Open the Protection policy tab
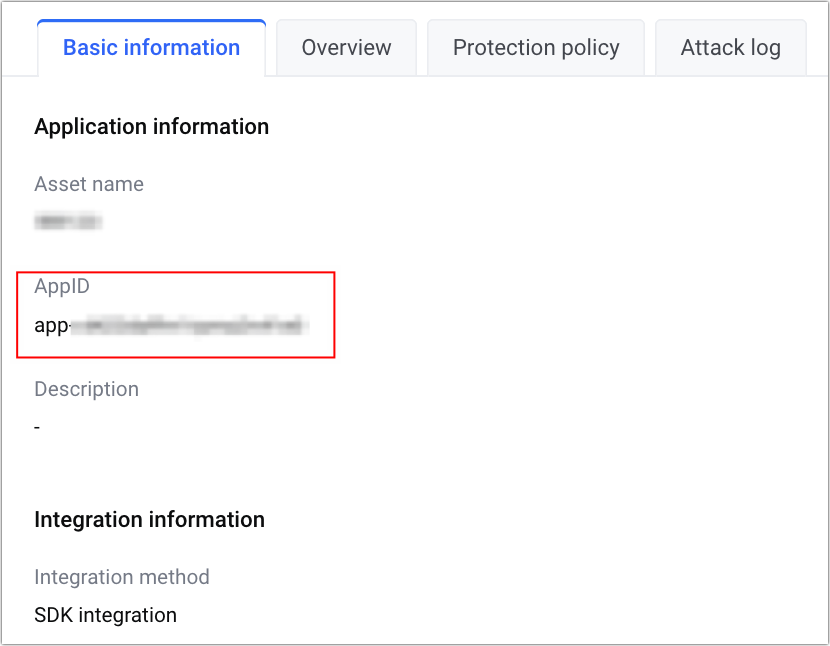The width and height of the screenshot is (830, 646). pos(536,48)
